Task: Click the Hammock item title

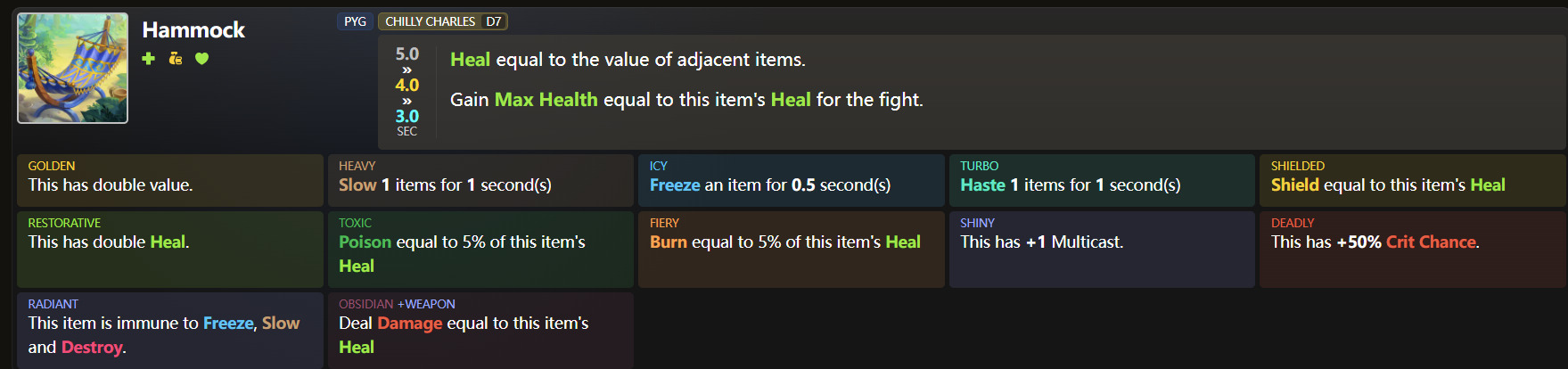Action: [193, 30]
